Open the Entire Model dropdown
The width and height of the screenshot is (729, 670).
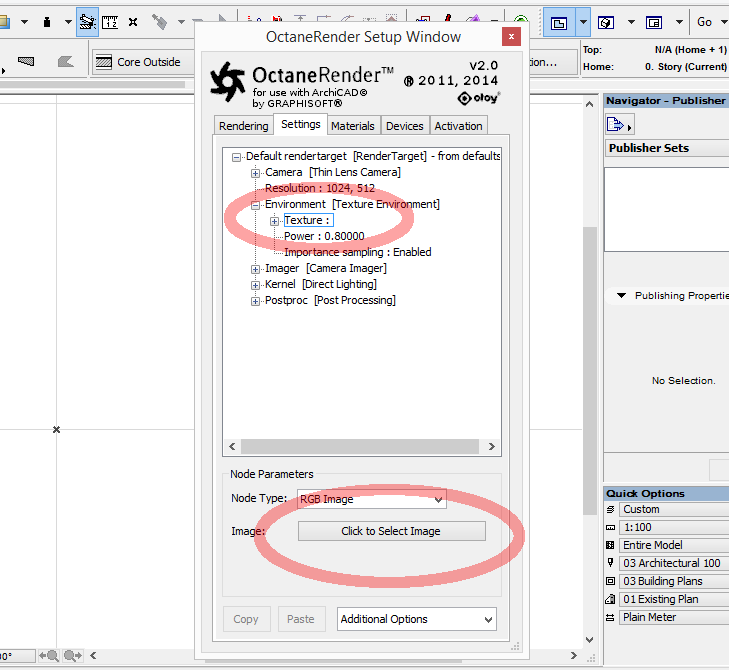pyautogui.click(x=674, y=545)
